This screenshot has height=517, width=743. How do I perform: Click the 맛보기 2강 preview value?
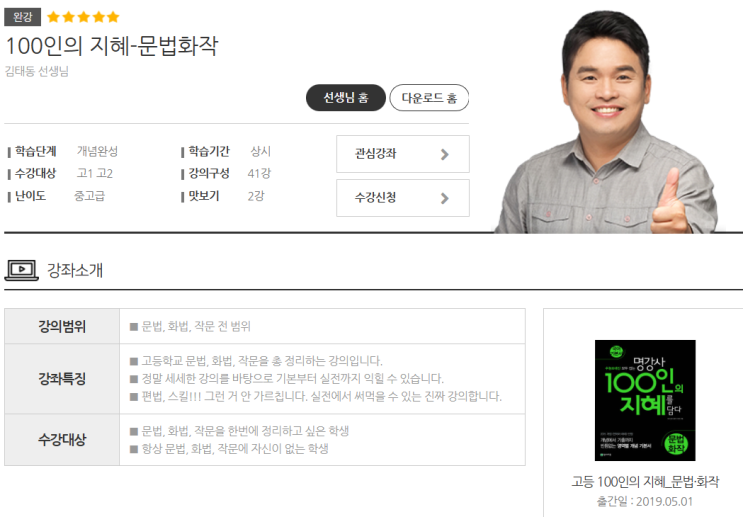pyautogui.click(x=256, y=196)
